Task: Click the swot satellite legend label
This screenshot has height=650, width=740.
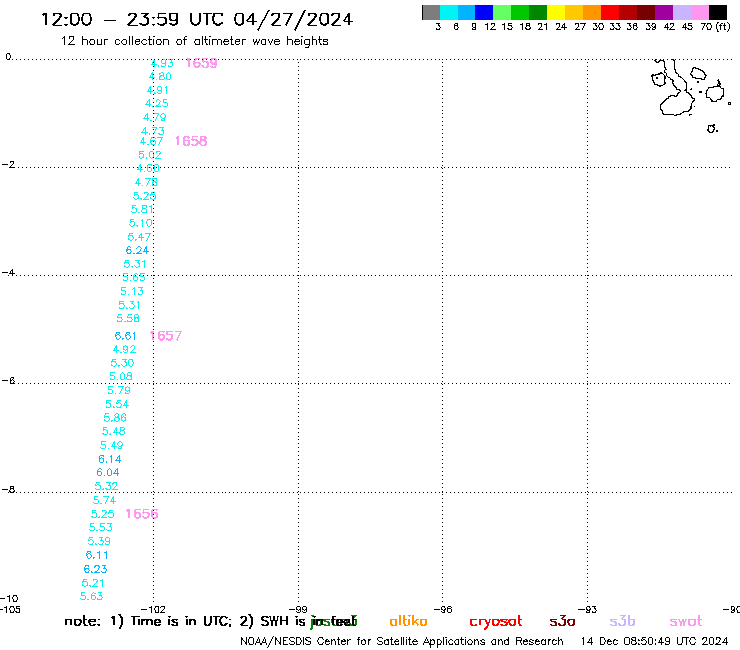Action: (x=685, y=621)
